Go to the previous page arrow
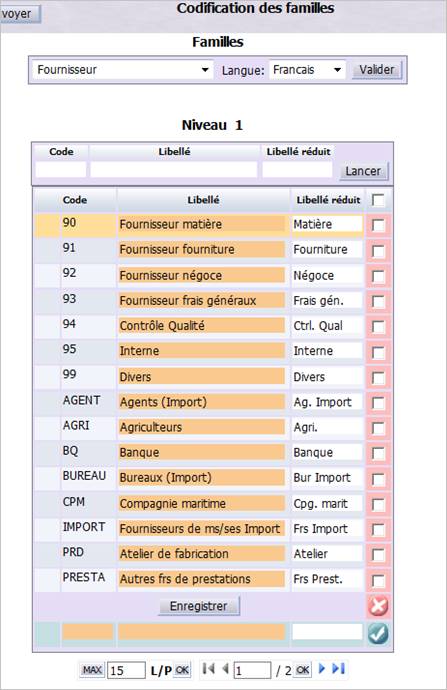447x690 pixels. 225,669
